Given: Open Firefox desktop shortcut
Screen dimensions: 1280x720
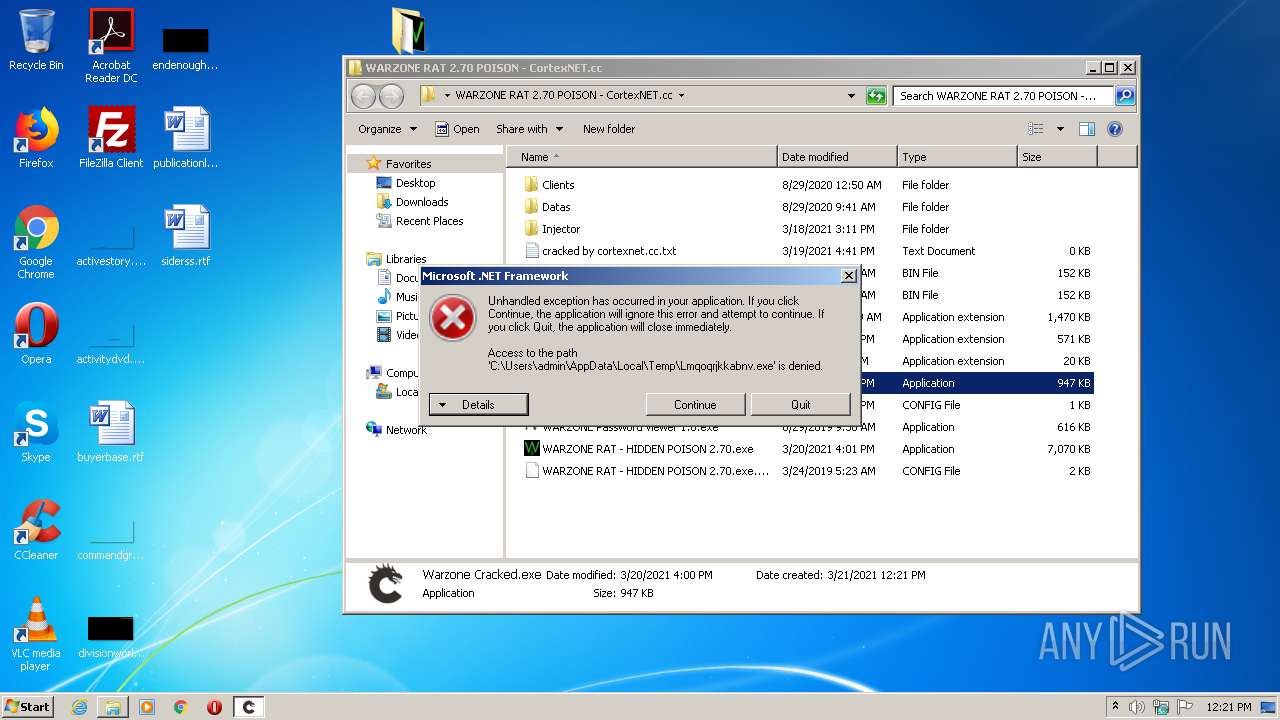Looking at the screenshot, I should coord(36,138).
